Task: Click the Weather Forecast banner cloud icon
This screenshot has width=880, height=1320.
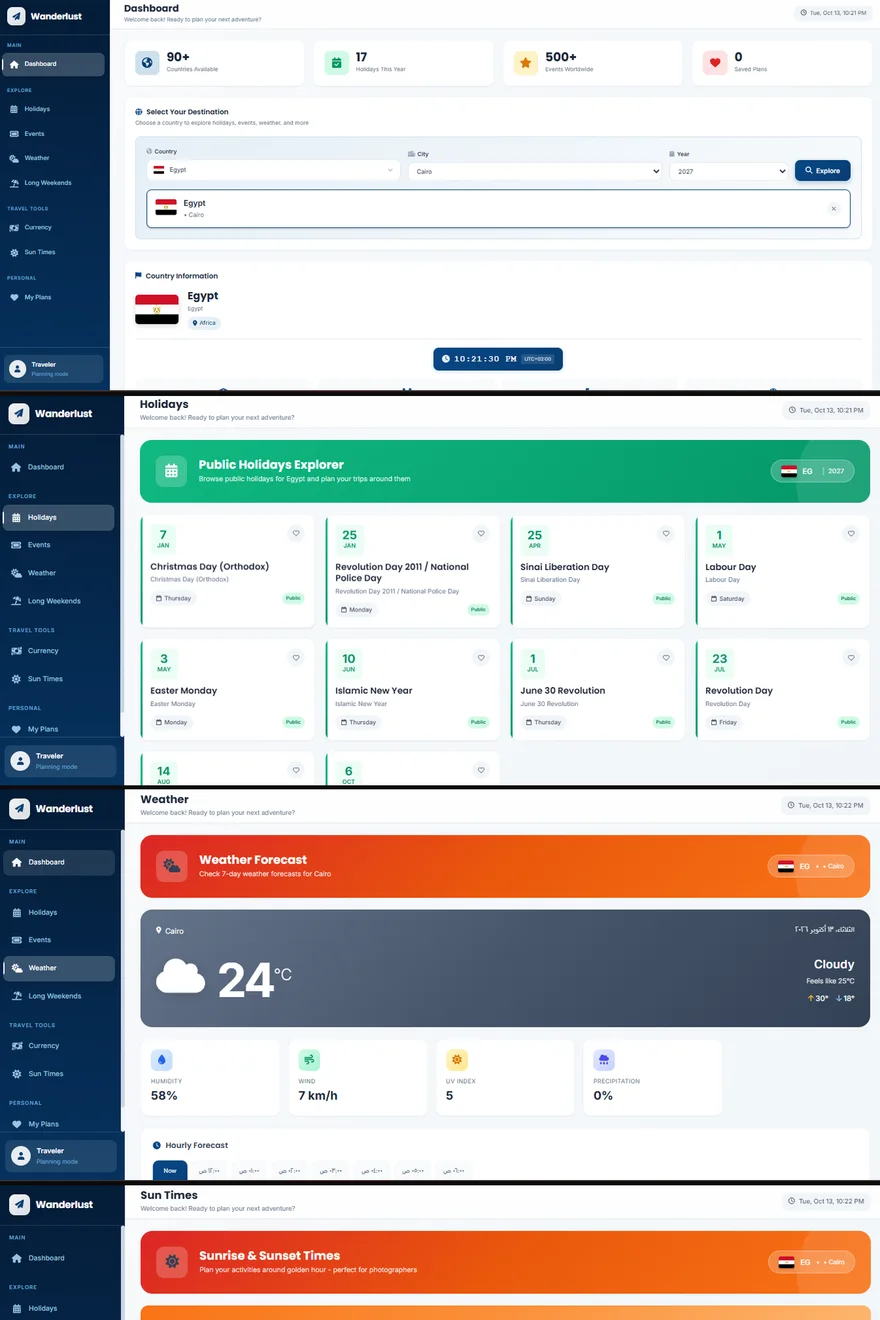Action: pos(172,866)
